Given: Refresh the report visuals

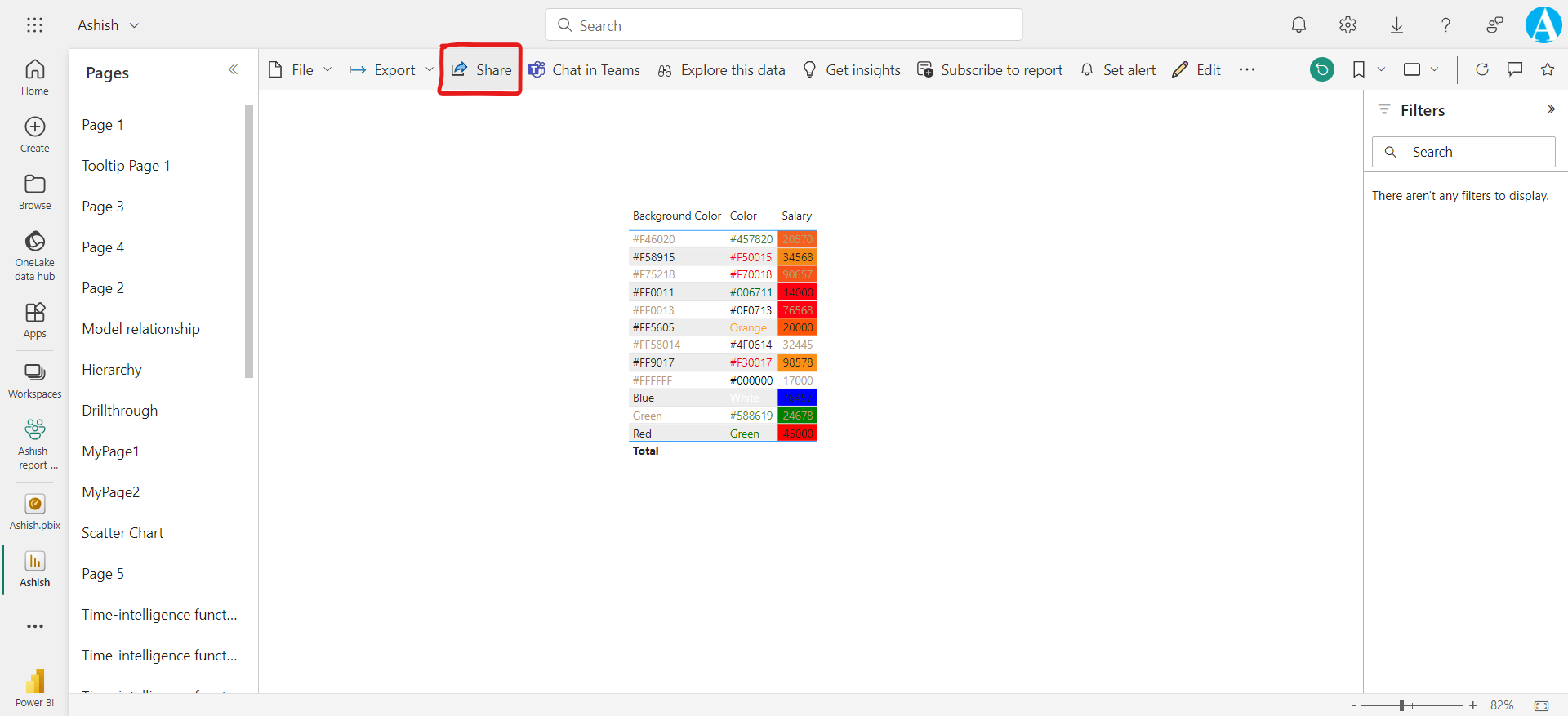Looking at the screenshot, I should click(x=1481, y=69).
